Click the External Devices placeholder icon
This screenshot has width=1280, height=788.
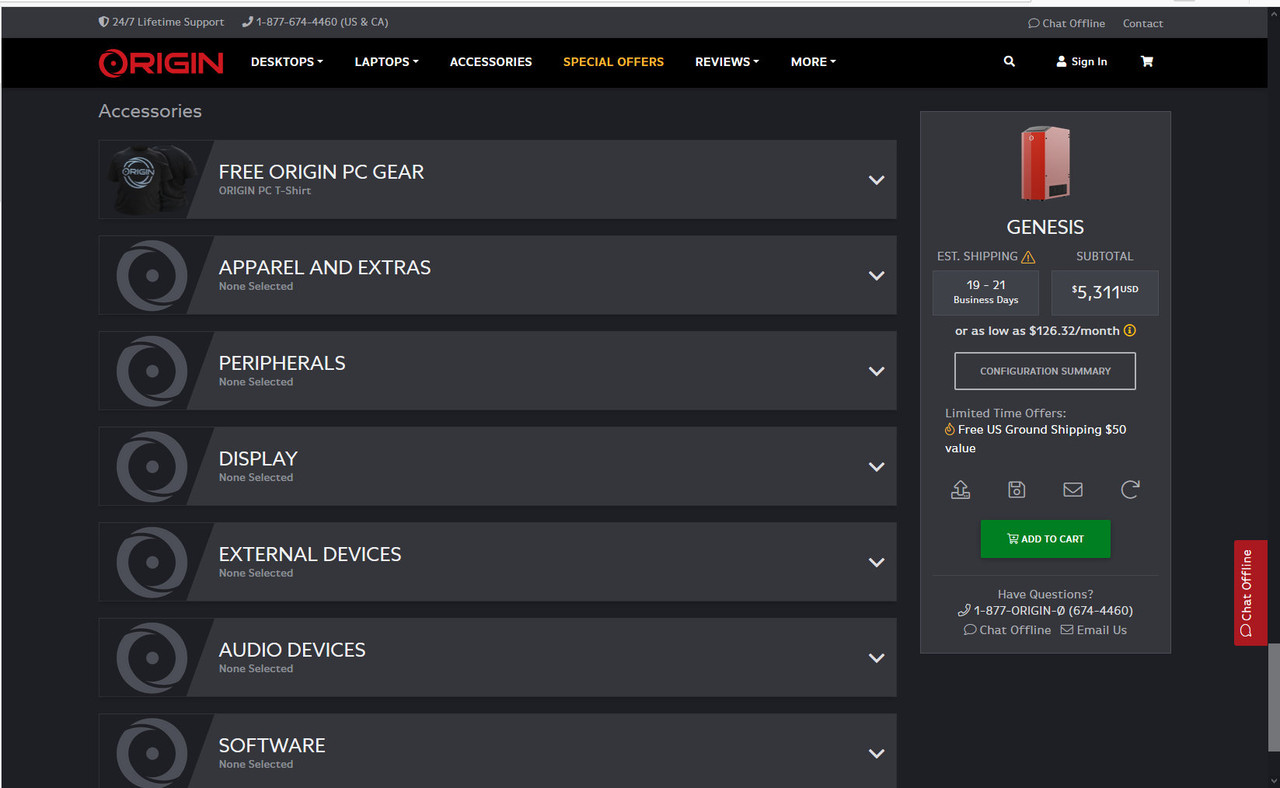pos(152,562)
